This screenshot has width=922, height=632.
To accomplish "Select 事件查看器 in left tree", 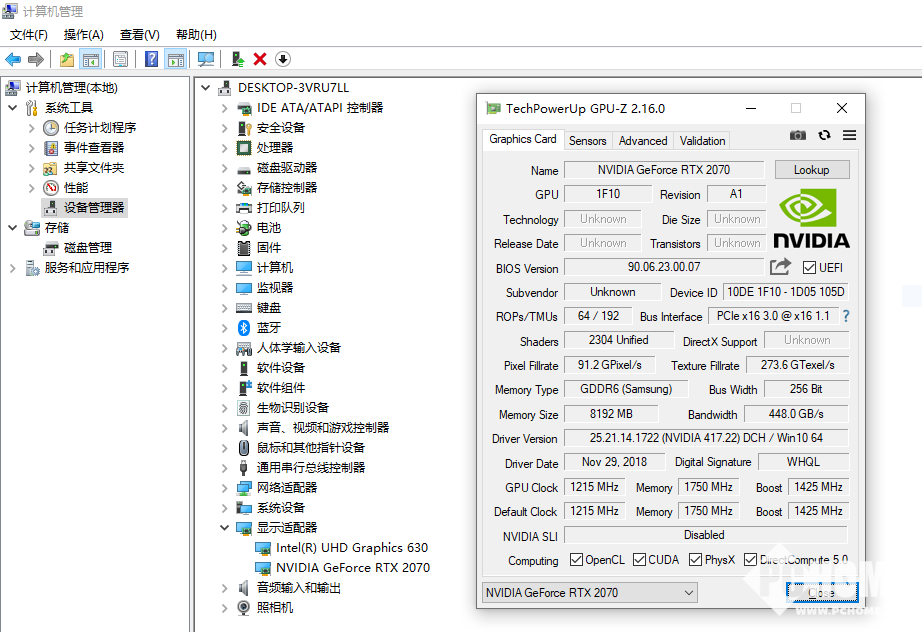I will 94,148.
